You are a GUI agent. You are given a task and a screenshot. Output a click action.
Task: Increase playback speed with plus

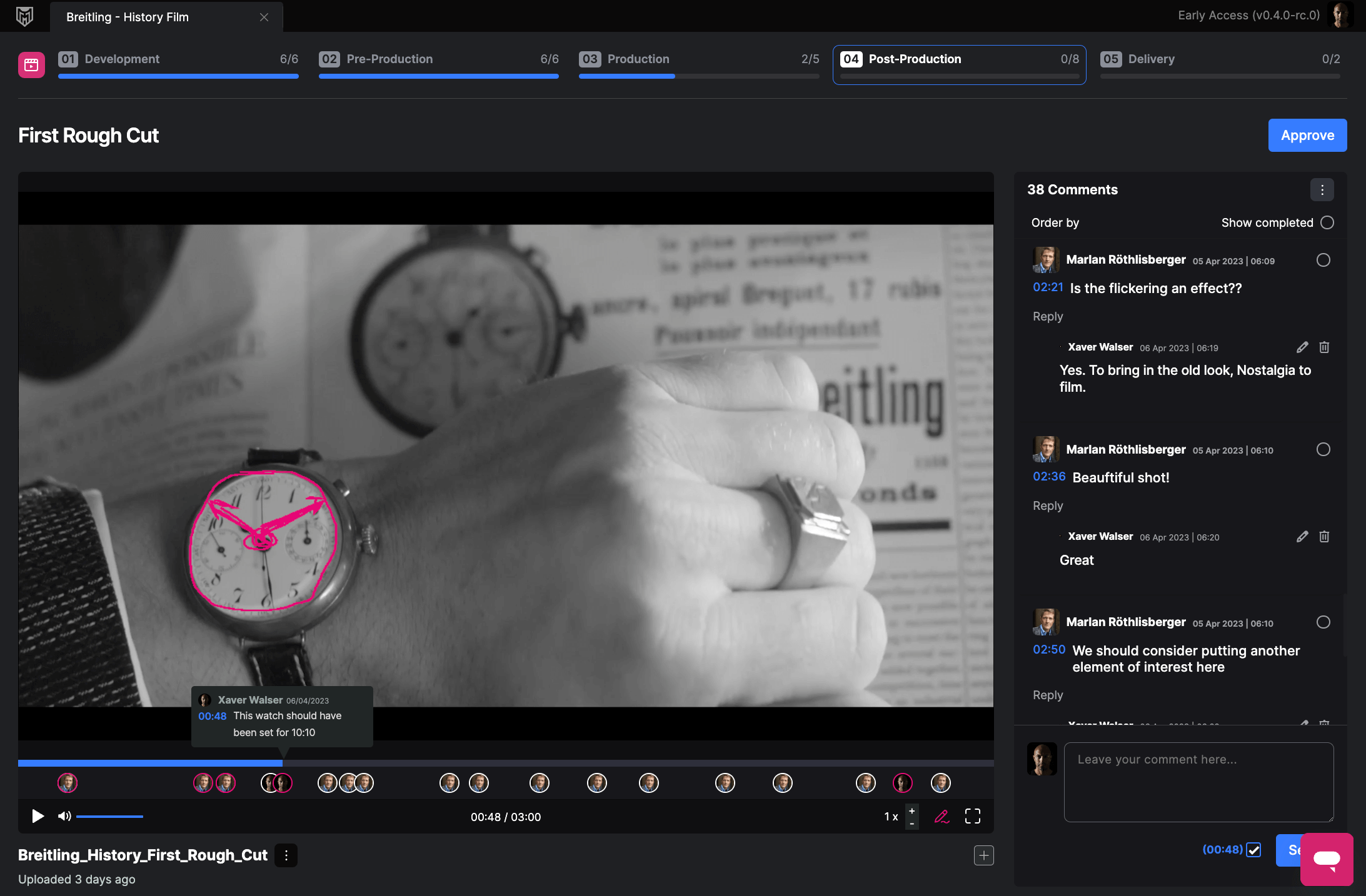coord(912,811)
